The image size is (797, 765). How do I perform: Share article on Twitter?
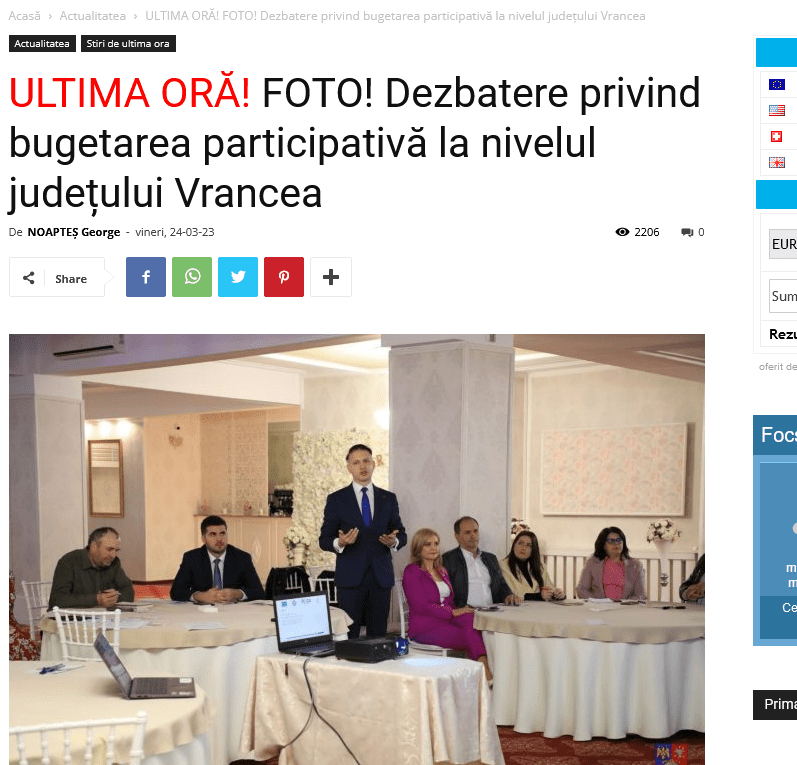point(238,277)
